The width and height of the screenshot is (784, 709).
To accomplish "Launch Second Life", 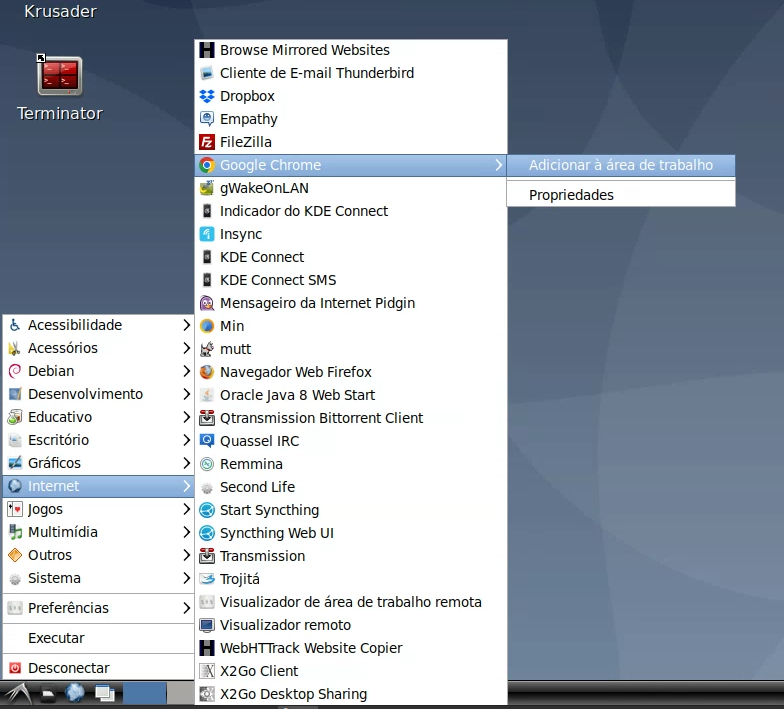I will 351,487.
